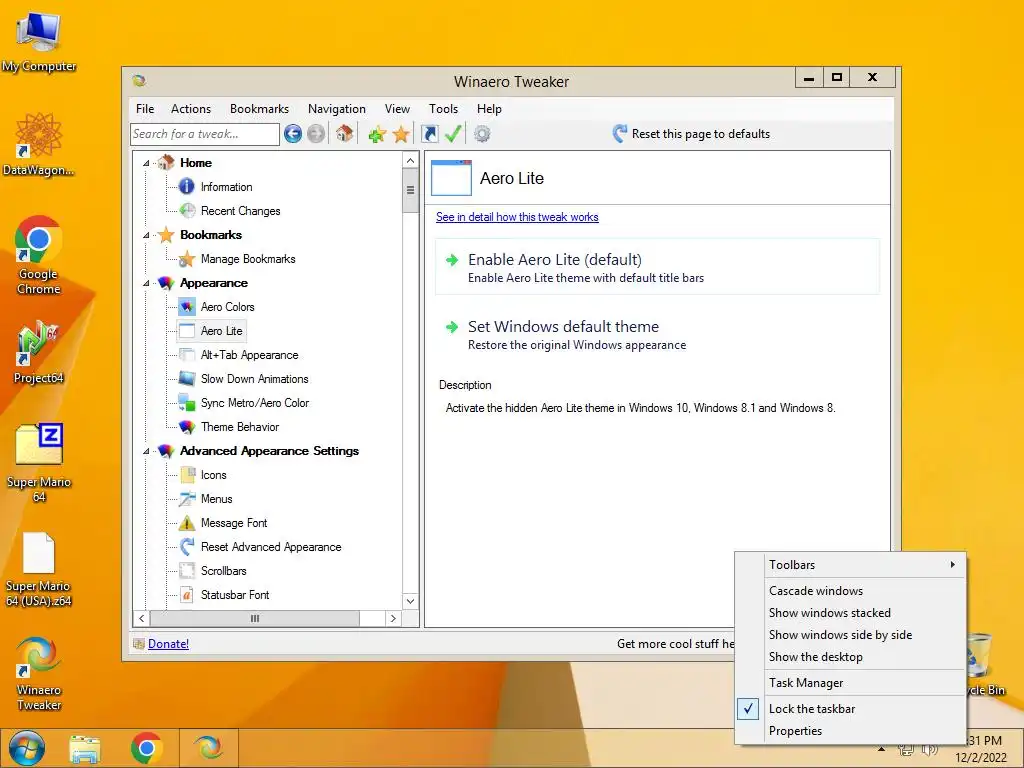Click Set Windows default theme

click(657, 335)
